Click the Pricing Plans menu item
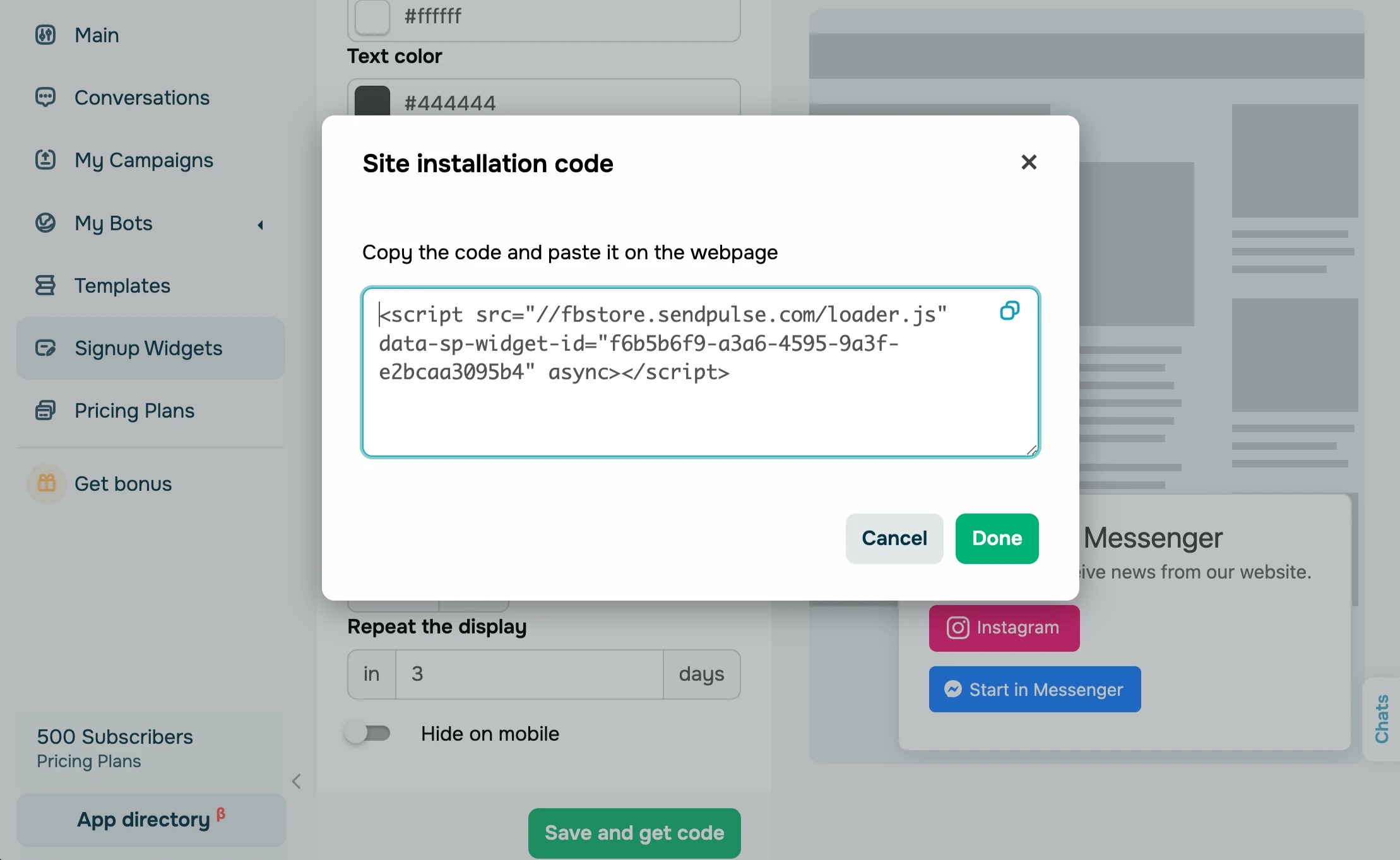Viewport: 1400px width, 860px height. [135, 410]
